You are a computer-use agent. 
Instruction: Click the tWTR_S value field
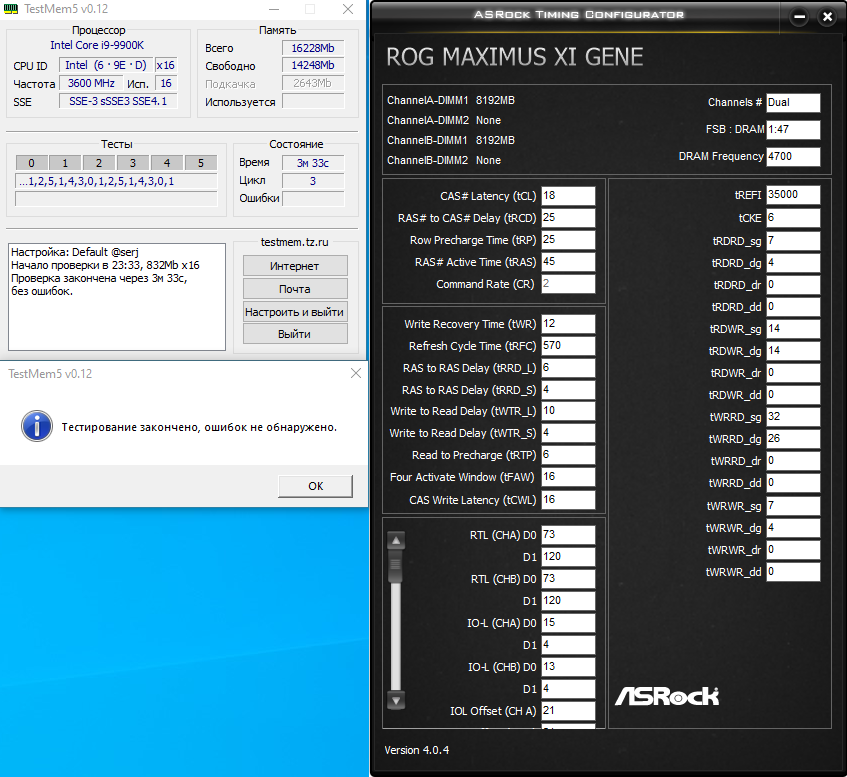click(568, 433)
